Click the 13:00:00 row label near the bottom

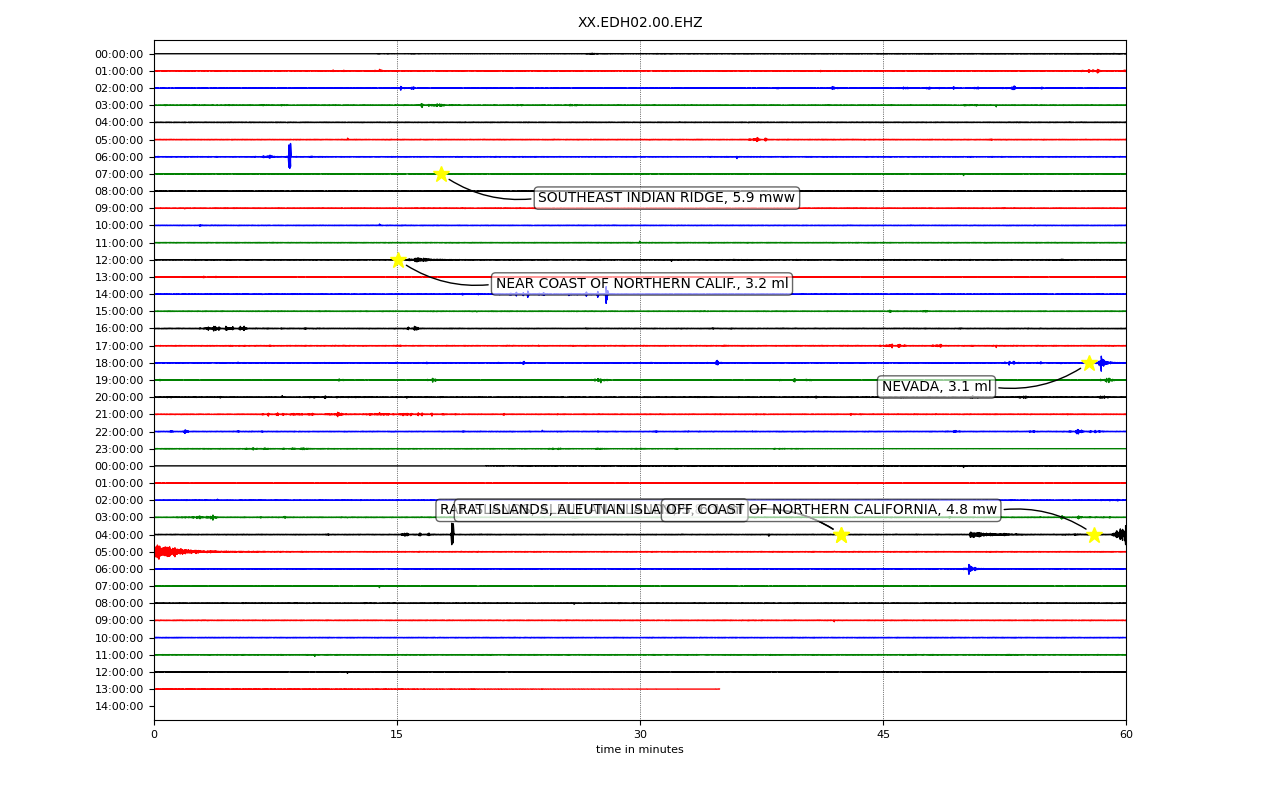click(x=119, y=689)
